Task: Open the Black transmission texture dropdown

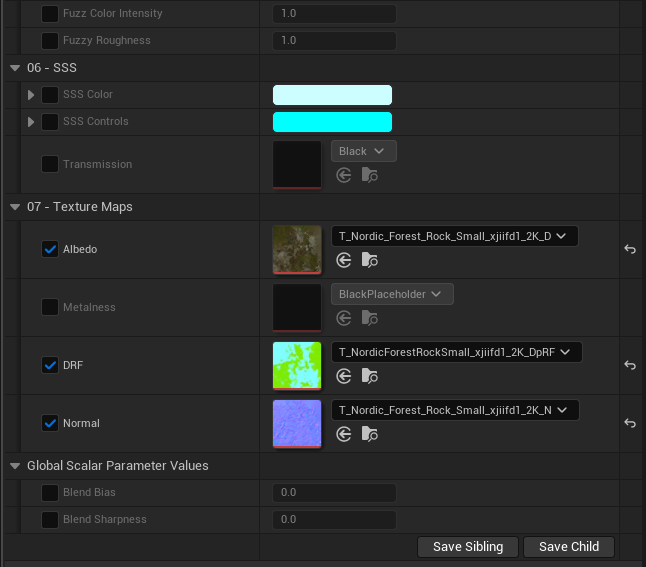Action: [x=364, y=151]
